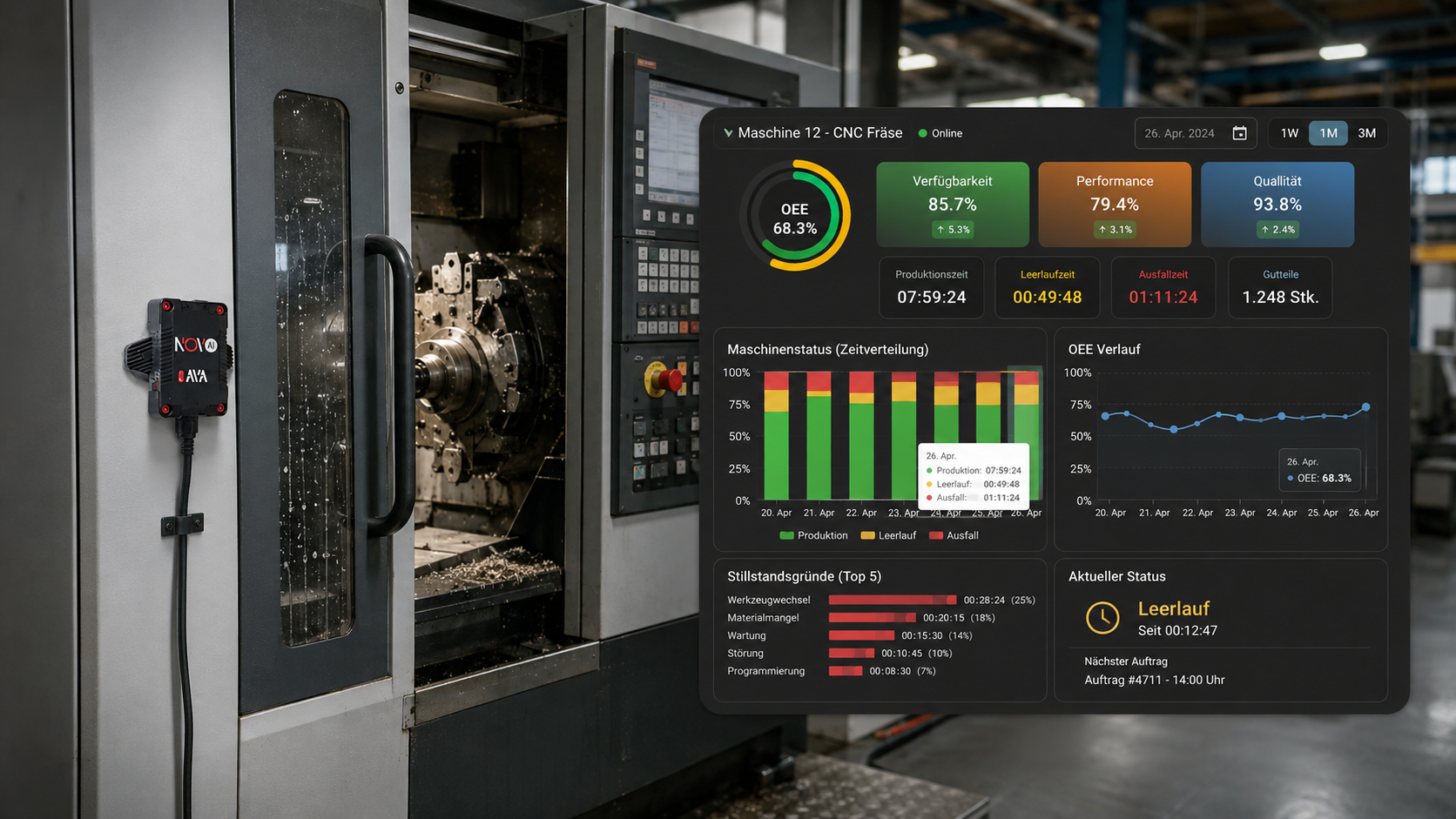The height and width of the screenshot is (819, 1456).
Task: Toggle Leerlauf legend entry in chart
Action: point(888,535)
